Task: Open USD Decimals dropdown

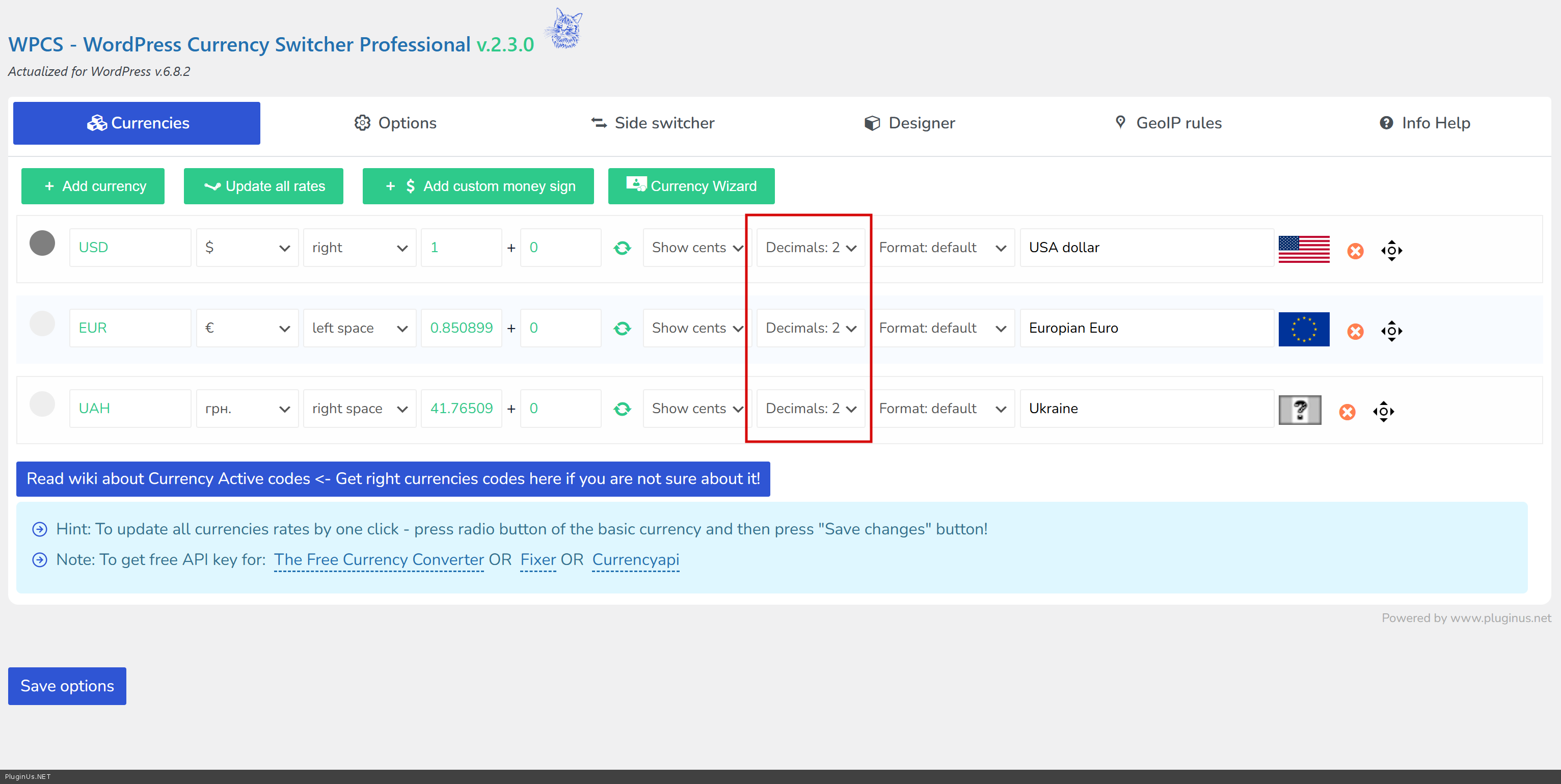Action: coord(810,248)
